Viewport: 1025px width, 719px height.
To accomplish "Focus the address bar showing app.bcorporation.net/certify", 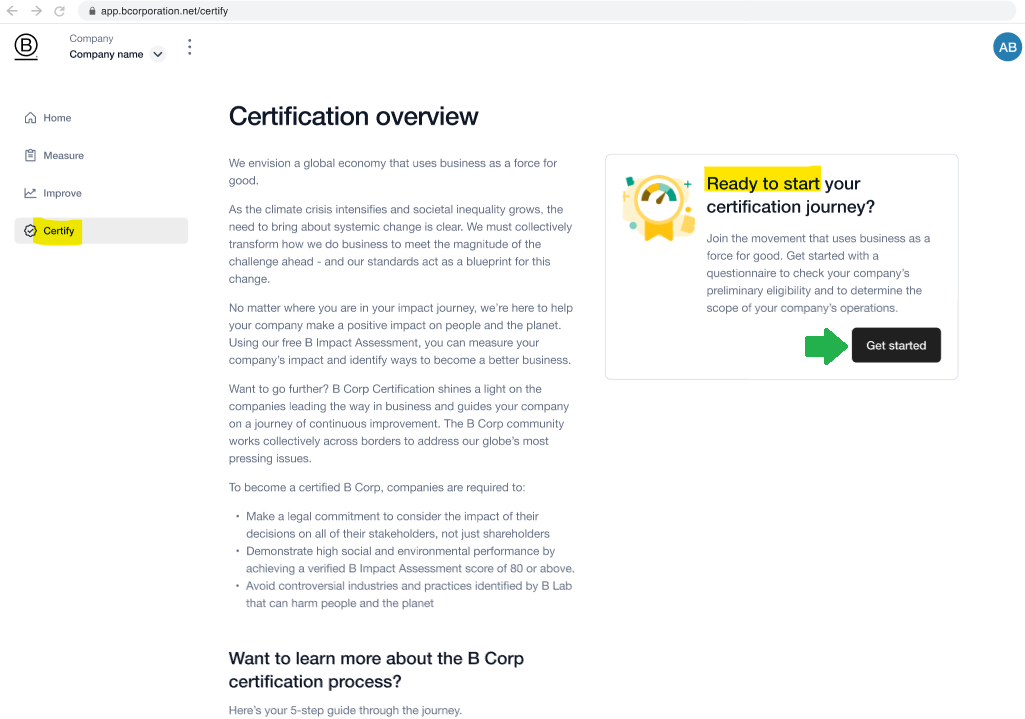I will (x=546, y=11).
